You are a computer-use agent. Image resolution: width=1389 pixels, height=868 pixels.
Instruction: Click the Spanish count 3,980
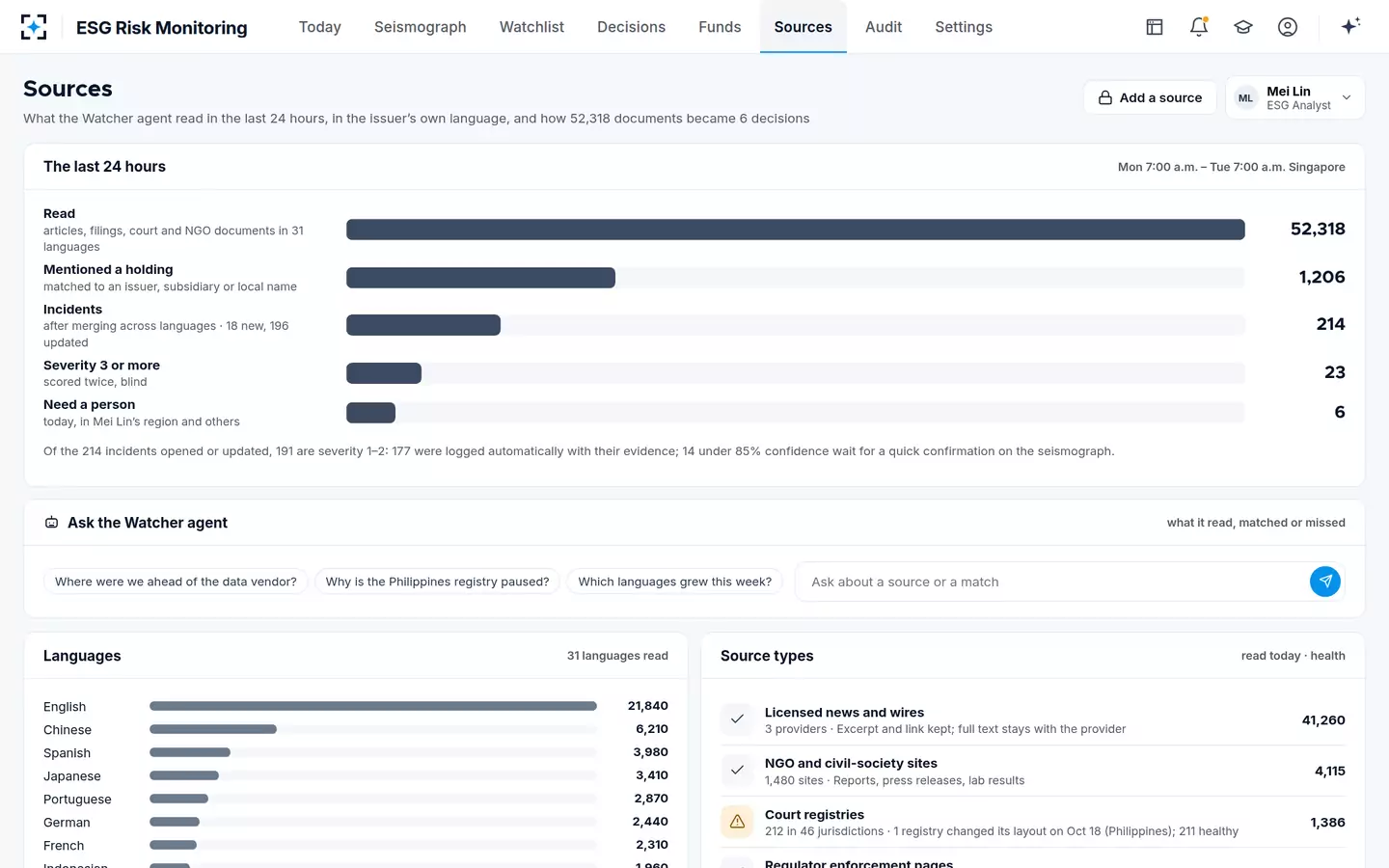click(651, 752)
